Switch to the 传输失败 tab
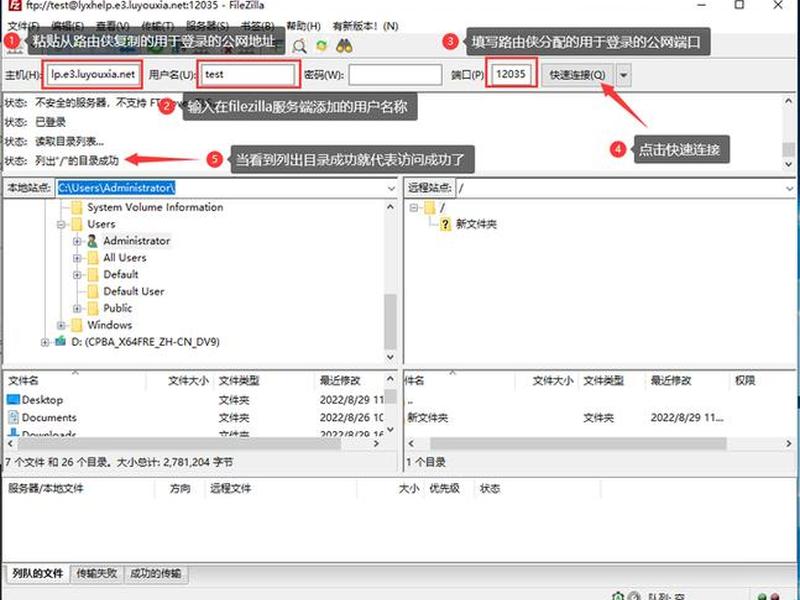The height and width of the screenshot is (600, 800). (x=96, y=573)
